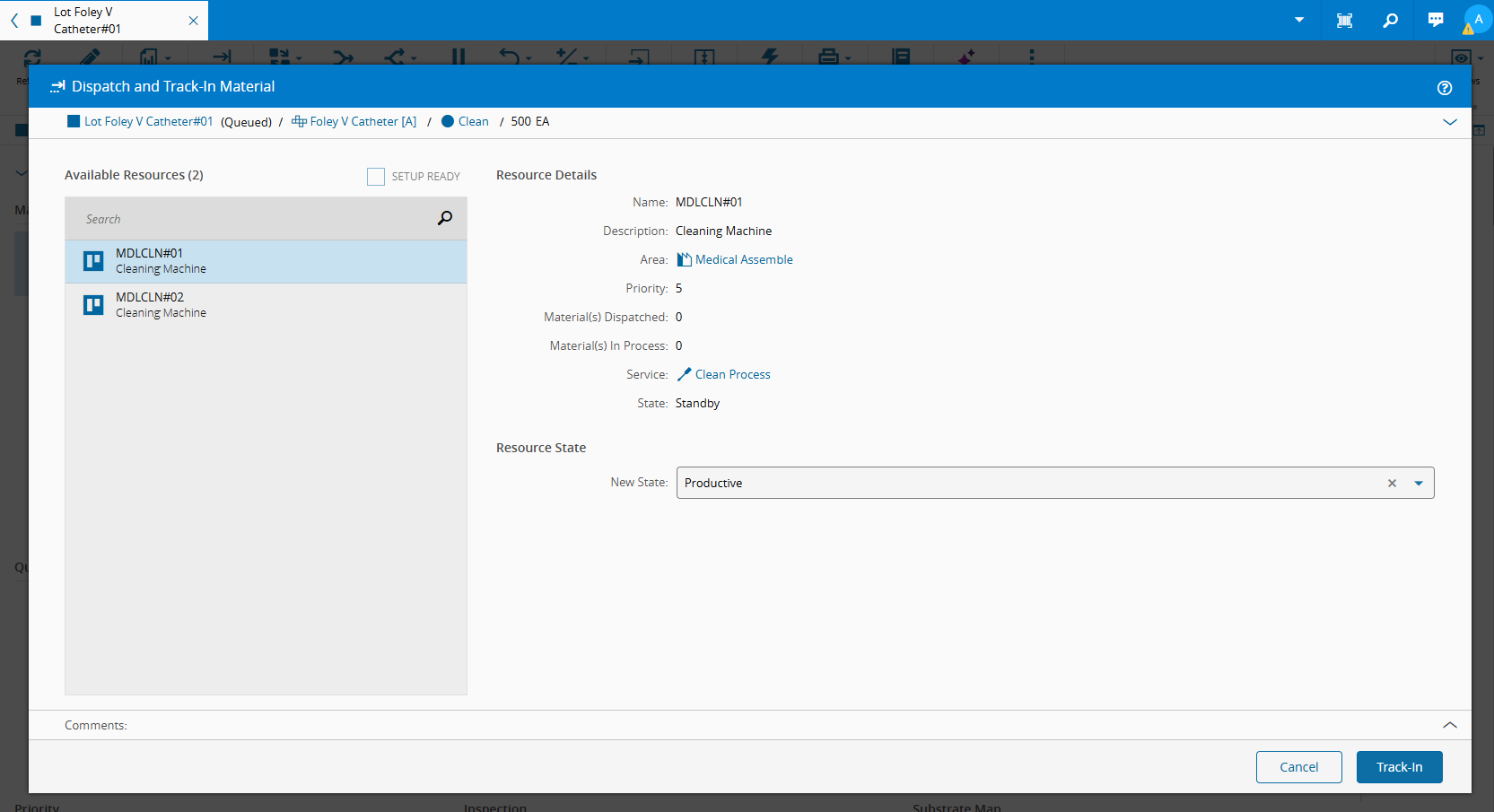Collapse the Comments section chevron
This screenshot has width=1494, height=812.
[x=1449, y=725]
